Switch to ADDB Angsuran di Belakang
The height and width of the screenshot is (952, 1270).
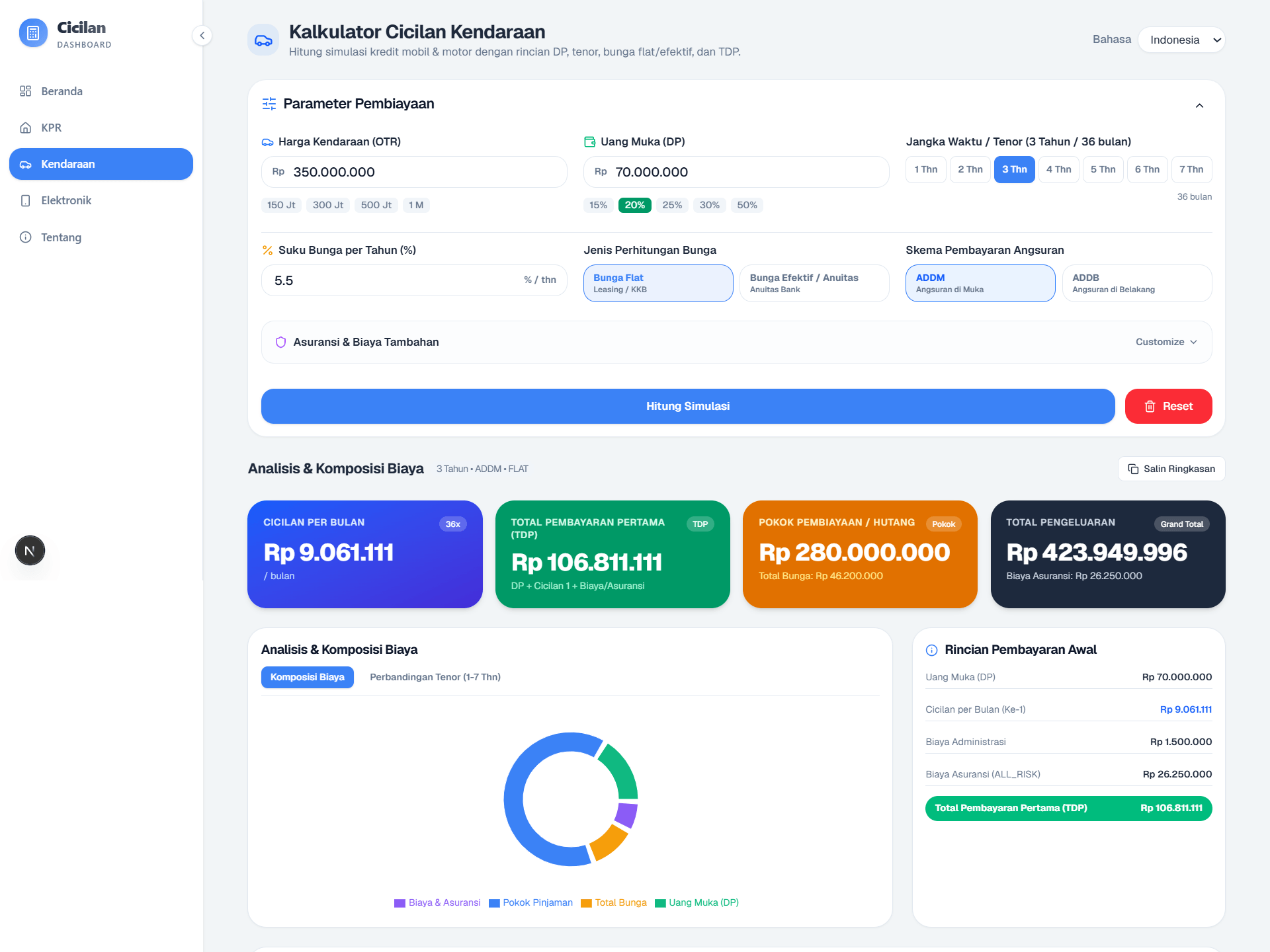pyautogui.click(x=1137, y=283)
